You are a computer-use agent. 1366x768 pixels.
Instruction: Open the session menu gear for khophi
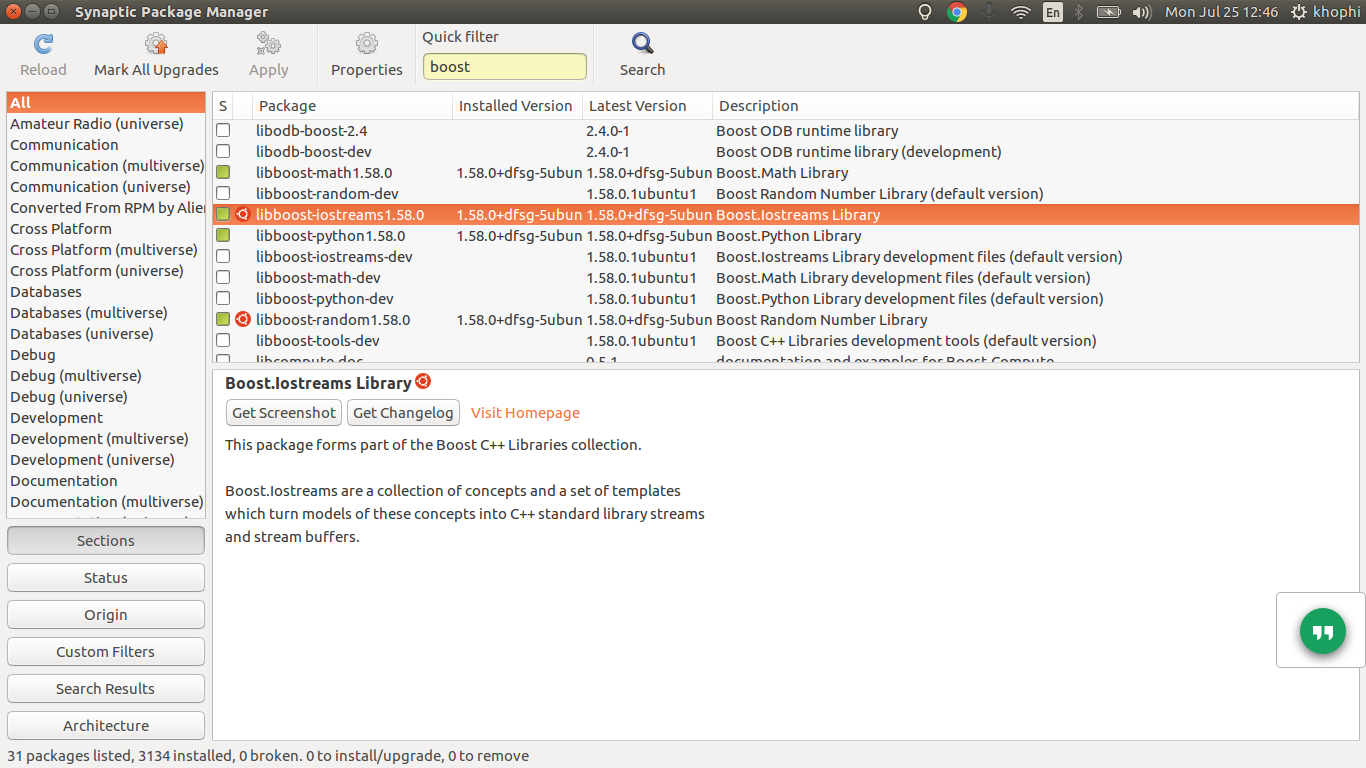[x=1298, y=12]
